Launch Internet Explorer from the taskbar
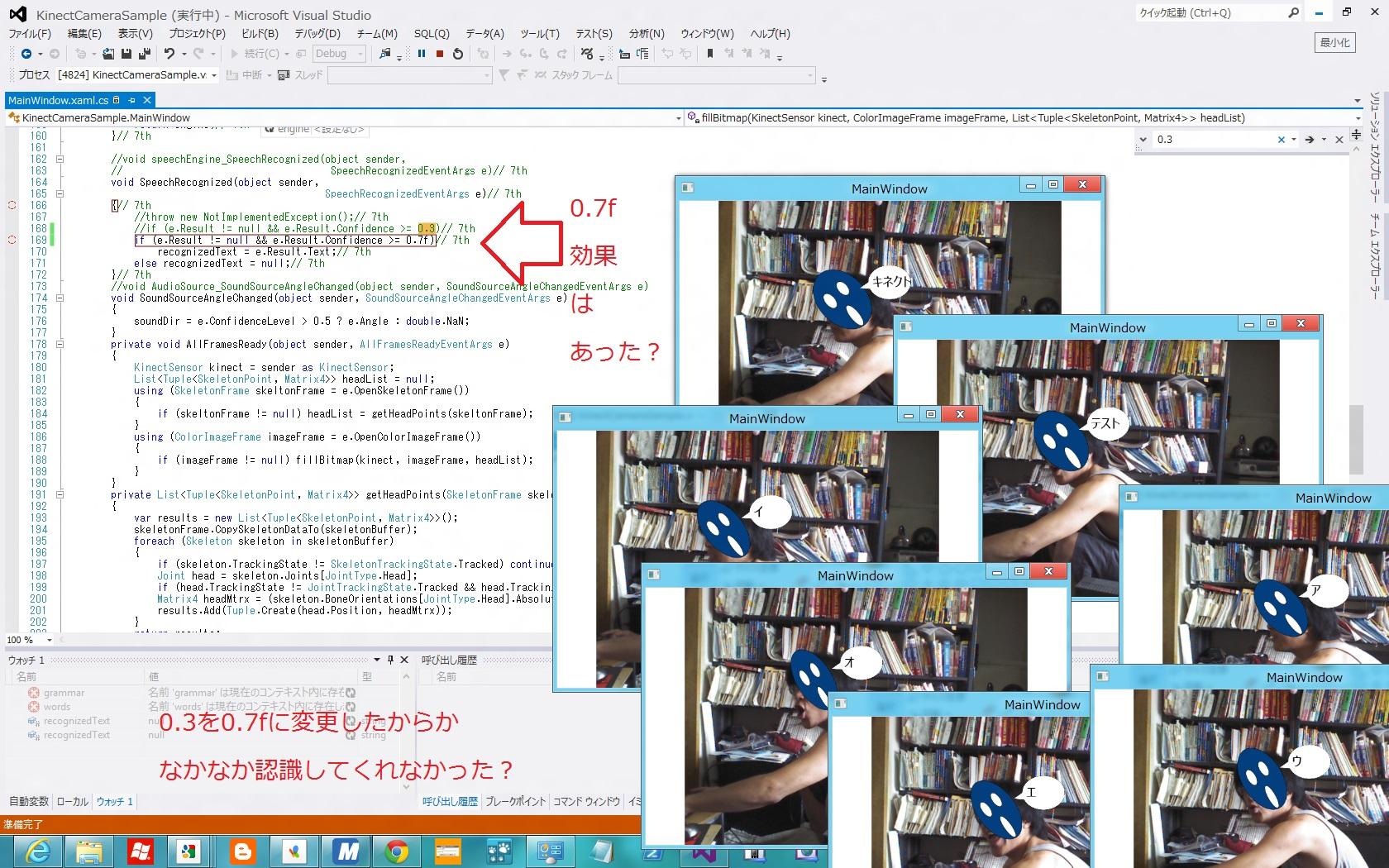Screen dimensions: 1389x868 (38, 851)
